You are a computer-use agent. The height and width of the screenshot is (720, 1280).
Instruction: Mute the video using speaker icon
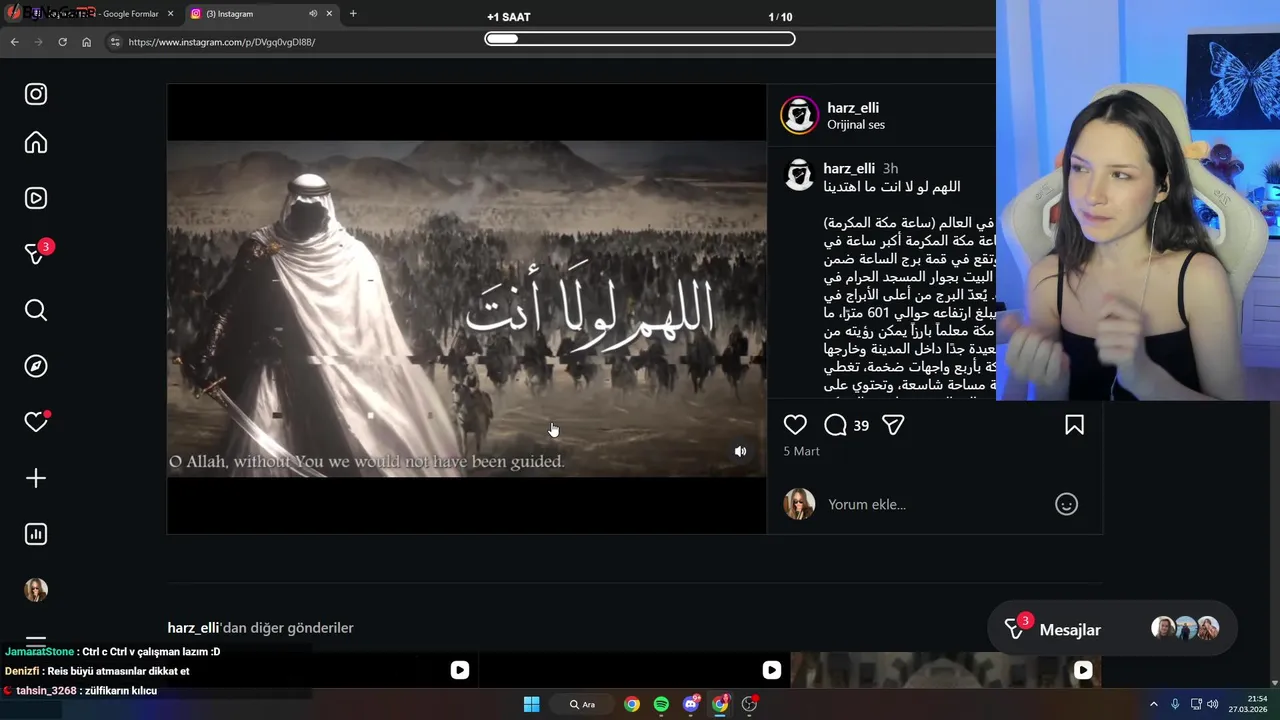[x=740, y=452]
